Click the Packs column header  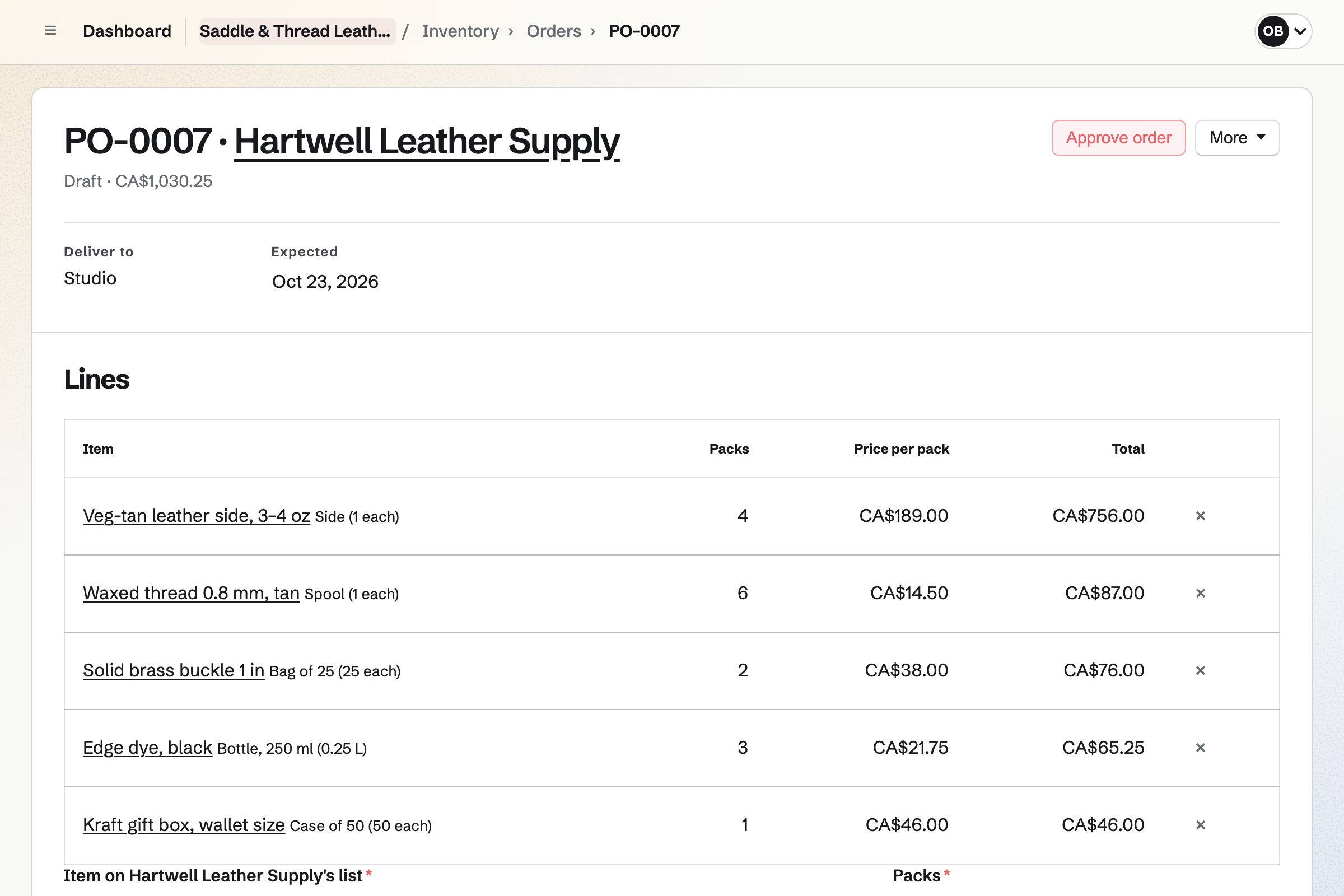point(729,449)
